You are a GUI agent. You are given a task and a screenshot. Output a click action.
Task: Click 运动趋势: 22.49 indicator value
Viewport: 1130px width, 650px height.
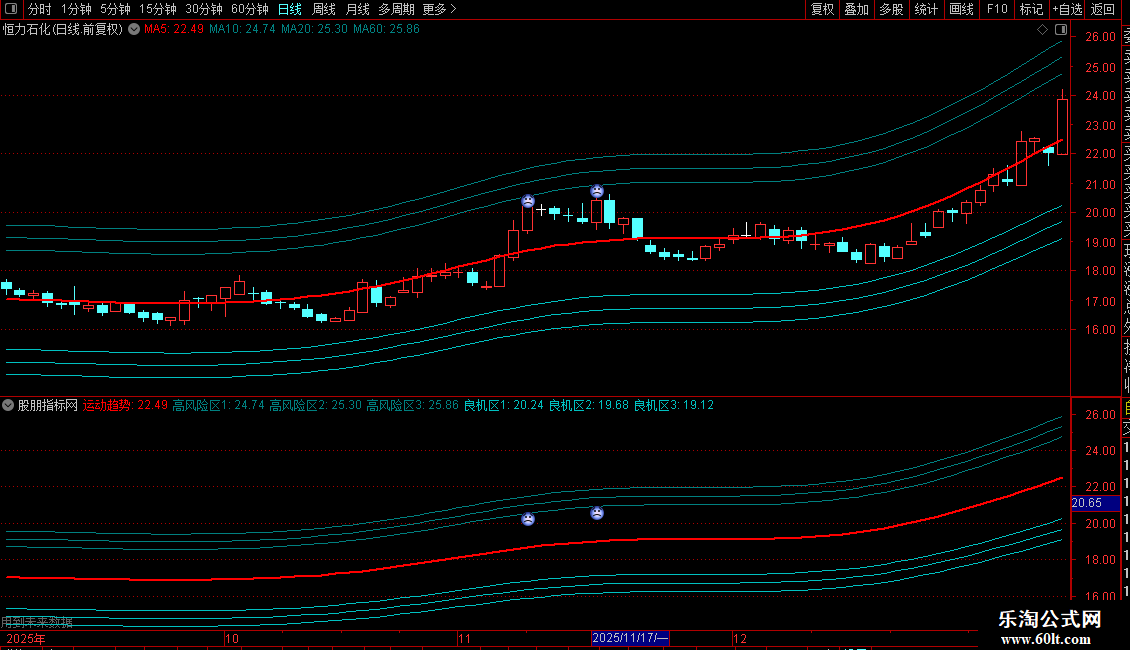pyautogui.click(x=125, y=405)
